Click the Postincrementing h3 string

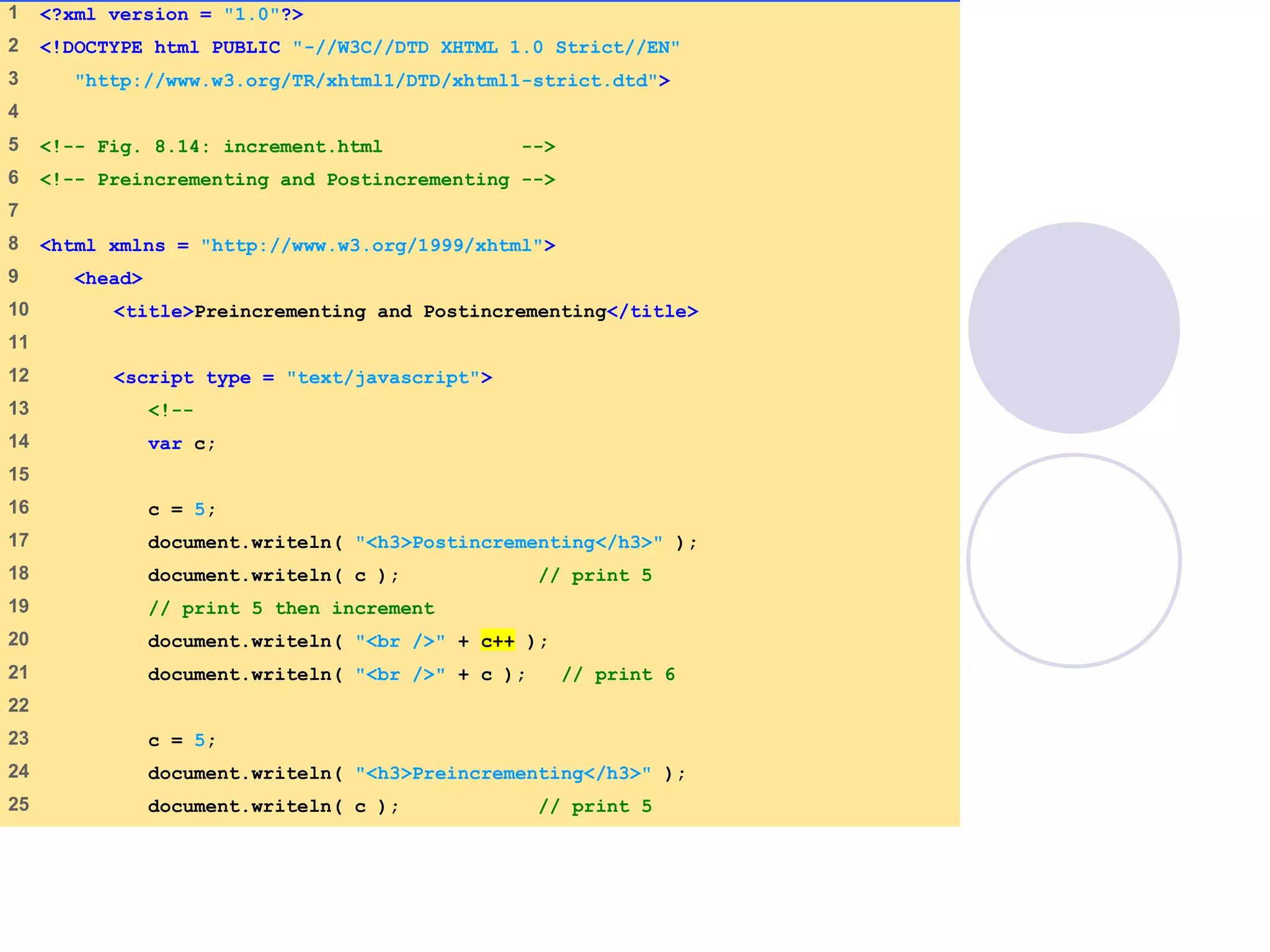(x=508, y=542)
